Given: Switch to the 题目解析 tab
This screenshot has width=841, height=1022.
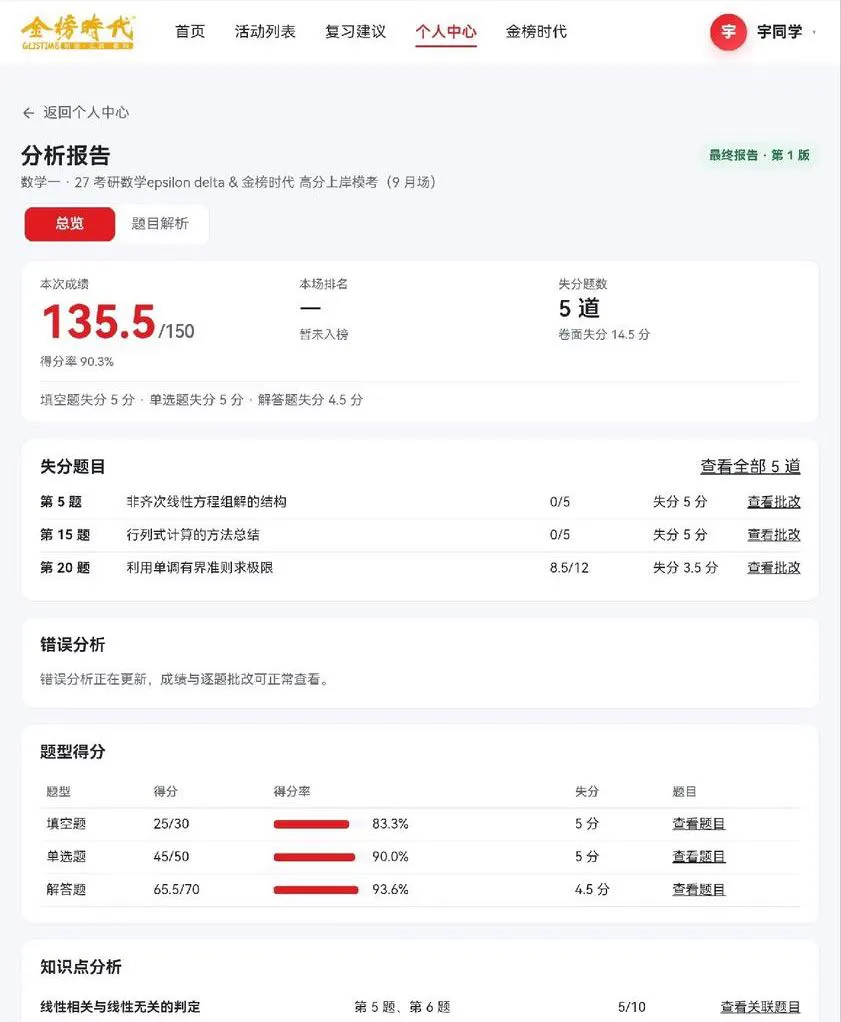Looking at the screenshot, I should (160, 224).
